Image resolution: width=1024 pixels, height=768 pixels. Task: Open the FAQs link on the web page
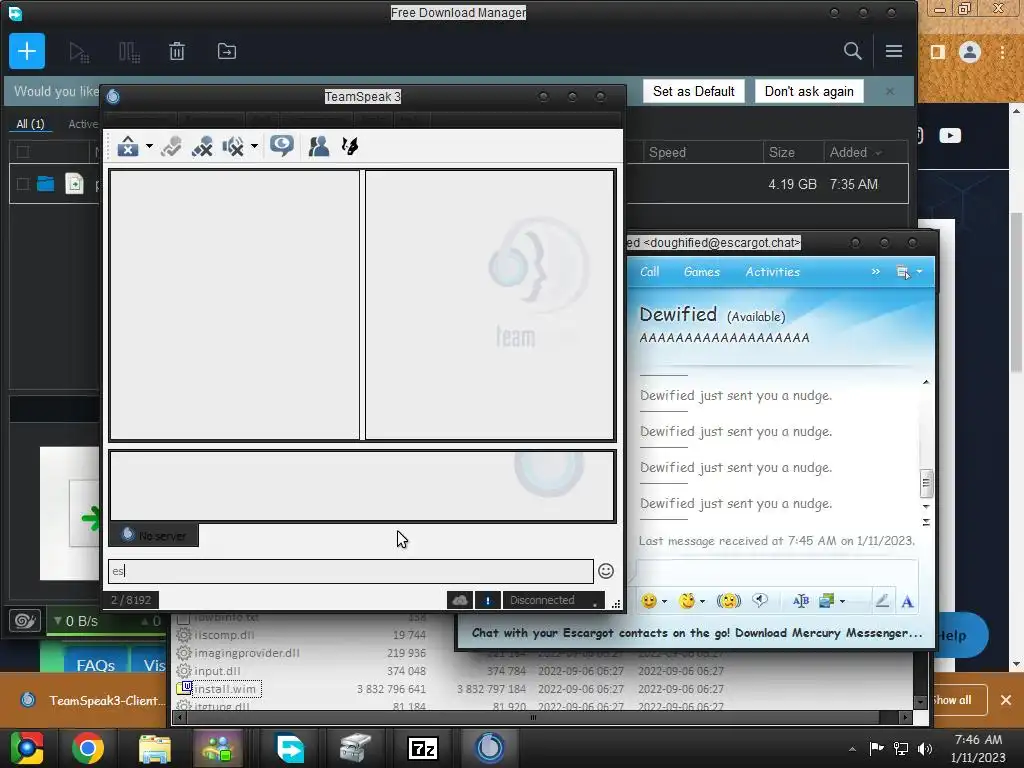(x=95, y=665)
